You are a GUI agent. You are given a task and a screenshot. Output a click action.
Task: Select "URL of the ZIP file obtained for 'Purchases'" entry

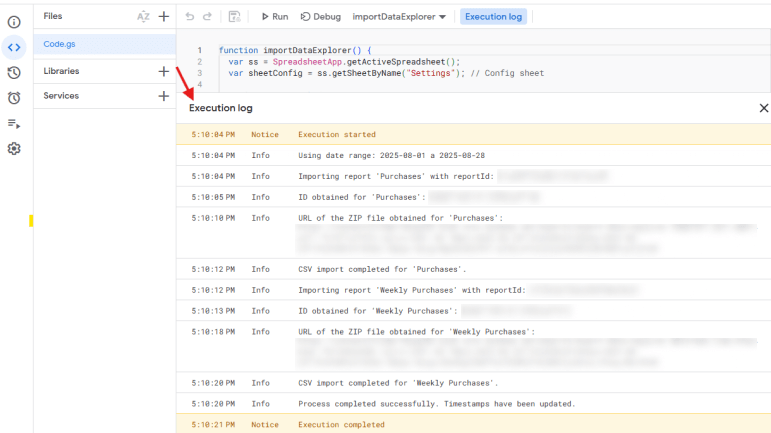pos(474,233)
